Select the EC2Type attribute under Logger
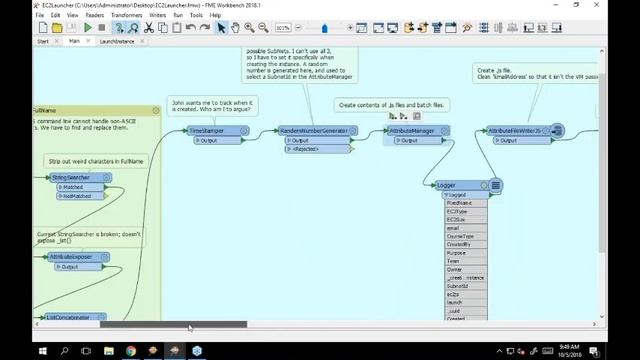 (466, 212)
